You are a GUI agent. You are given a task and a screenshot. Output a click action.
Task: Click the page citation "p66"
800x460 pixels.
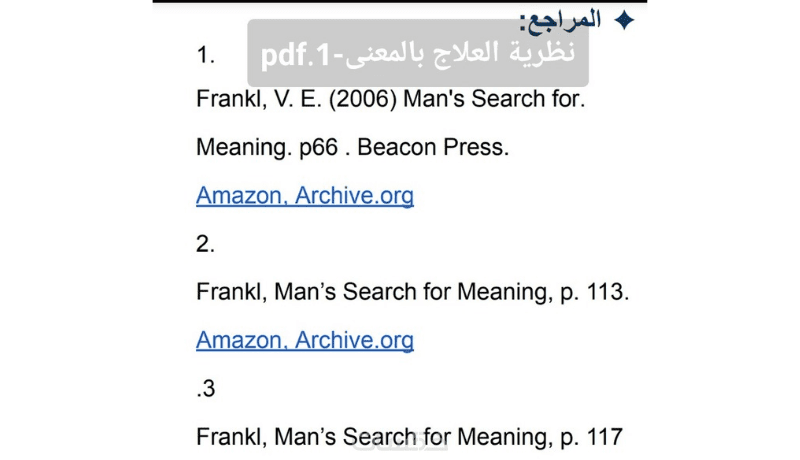pyautogui.click(x=318, y=148)
